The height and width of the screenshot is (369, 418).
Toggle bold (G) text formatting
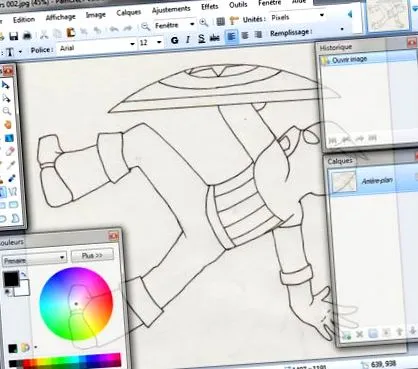(174, 41)
